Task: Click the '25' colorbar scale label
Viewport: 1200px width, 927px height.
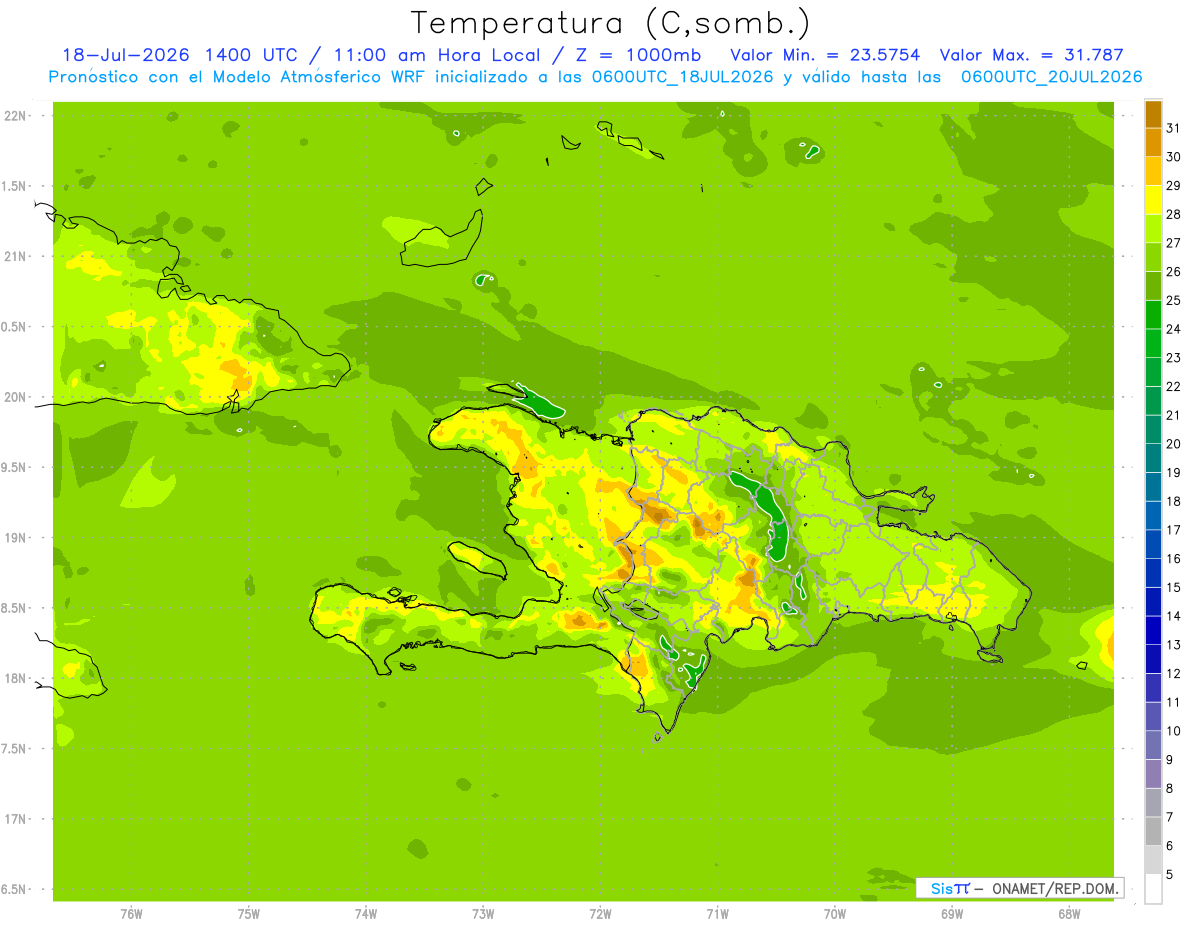Action: (x=1174, y=300)
